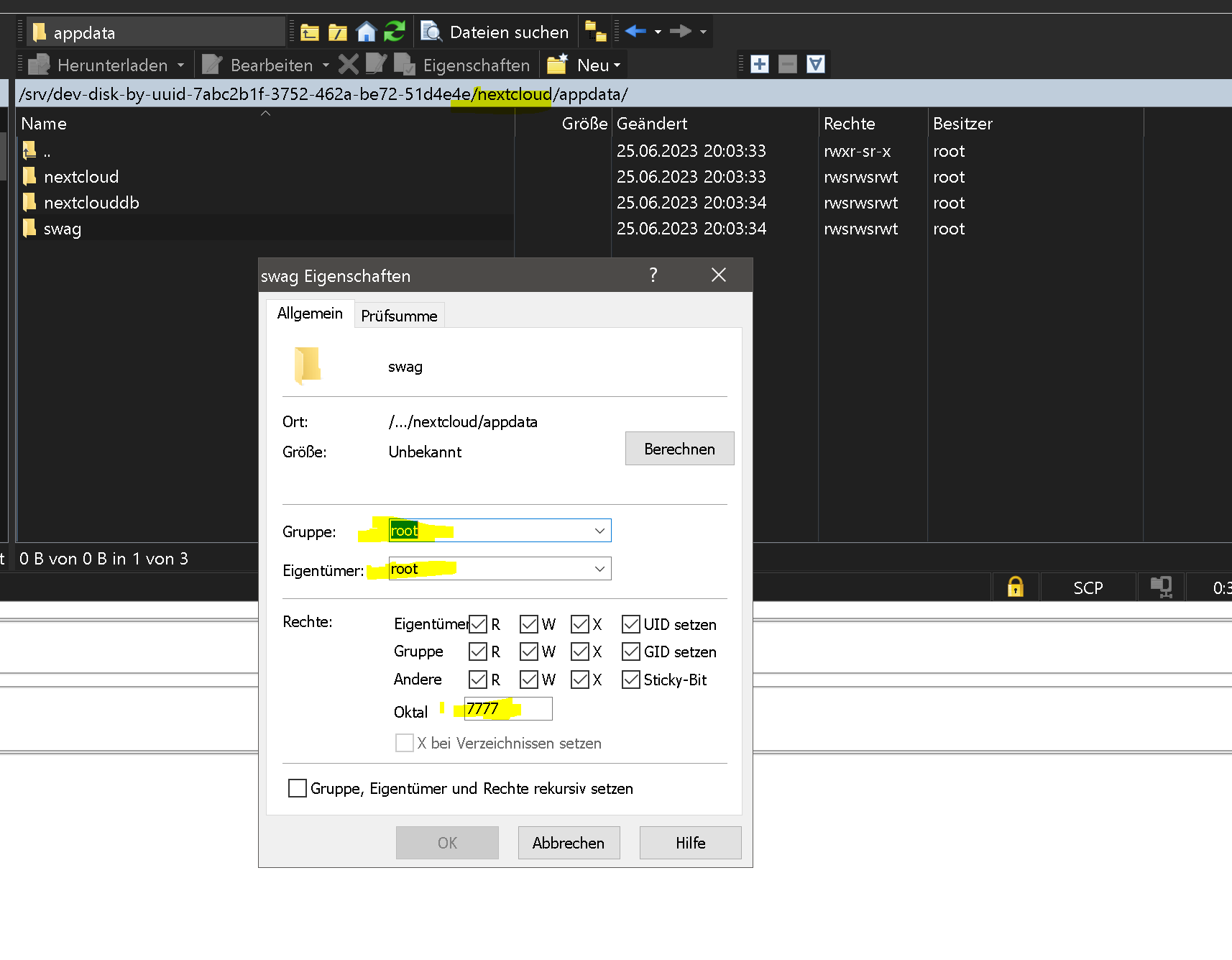This screenshot has width=1232, height=960.
Task: Toggle UID setzen checkbox
Action: (630, 624)
